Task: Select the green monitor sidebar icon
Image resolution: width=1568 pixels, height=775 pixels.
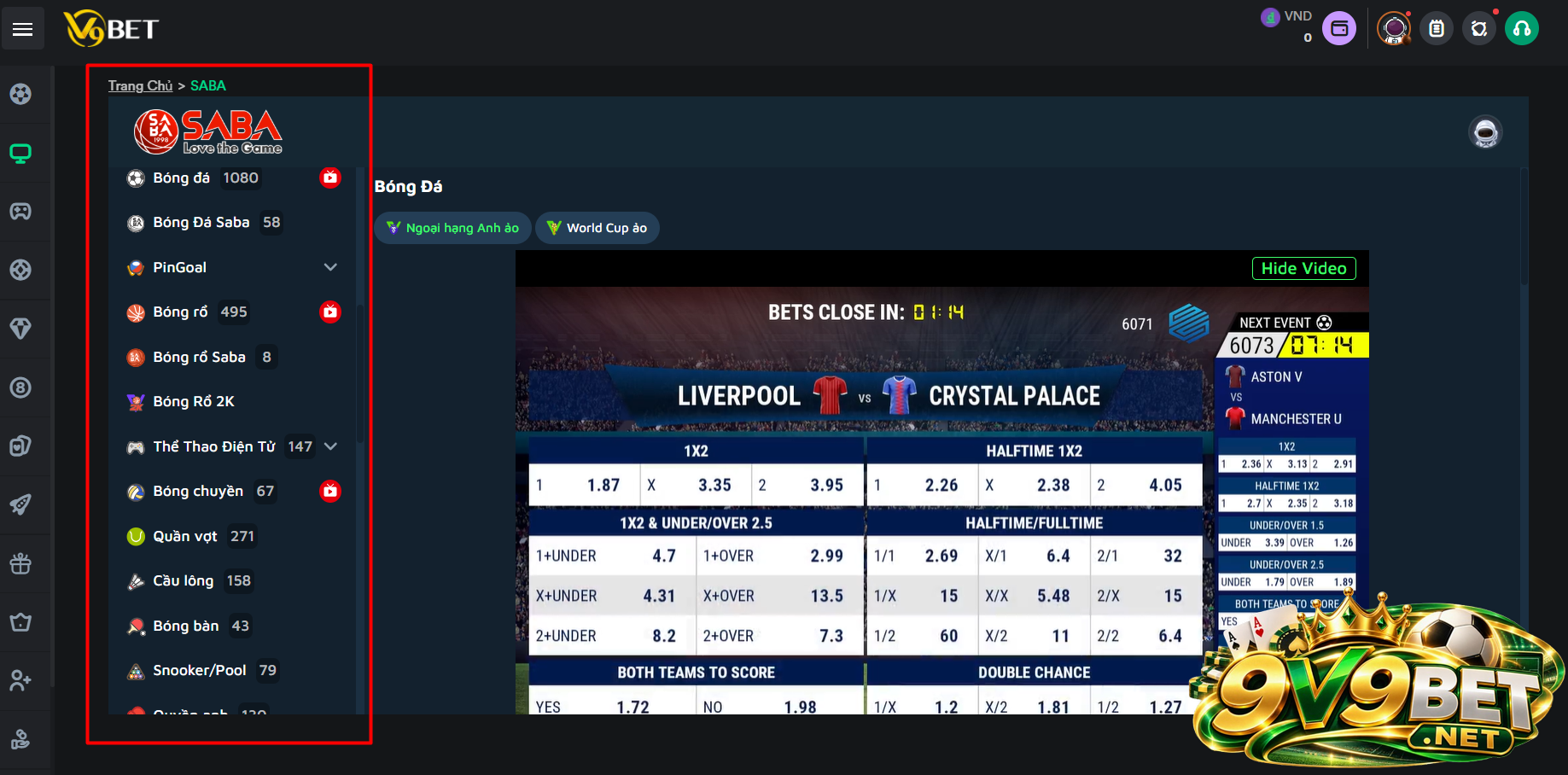Action: coord(20,154)
